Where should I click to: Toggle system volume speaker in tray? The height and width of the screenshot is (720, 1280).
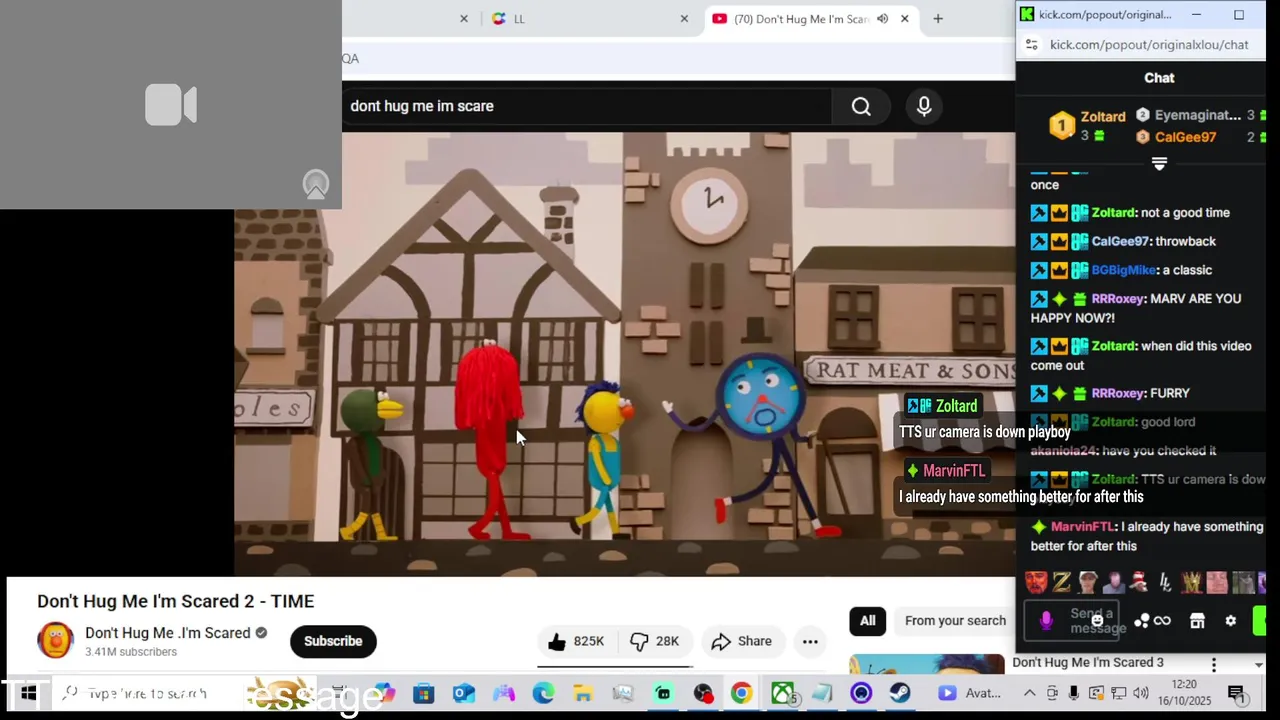click(1141, 693)
